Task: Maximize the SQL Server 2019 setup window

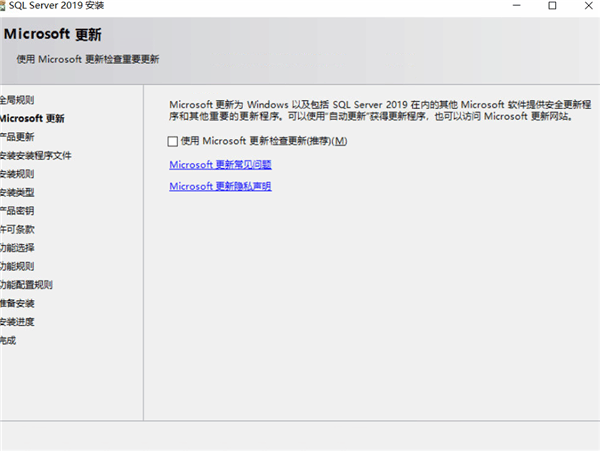Action: pyautogui.click(x=552, y=6)
